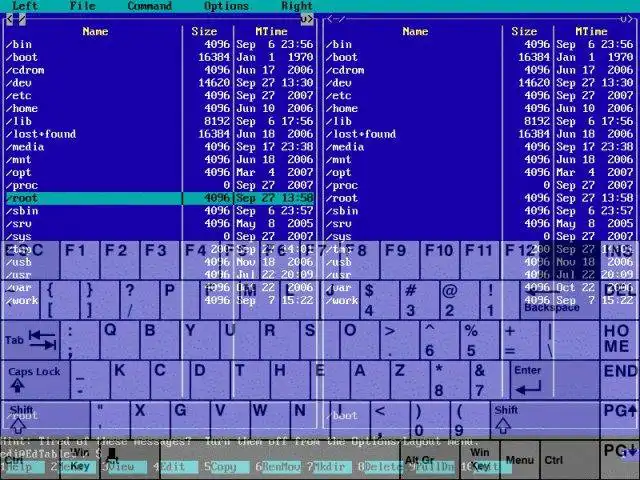Image resolution: width=640 pixels, height=480 pixels.
Task: Tap the F1 key on the on-screen keyboard
Action: [80, 260]
